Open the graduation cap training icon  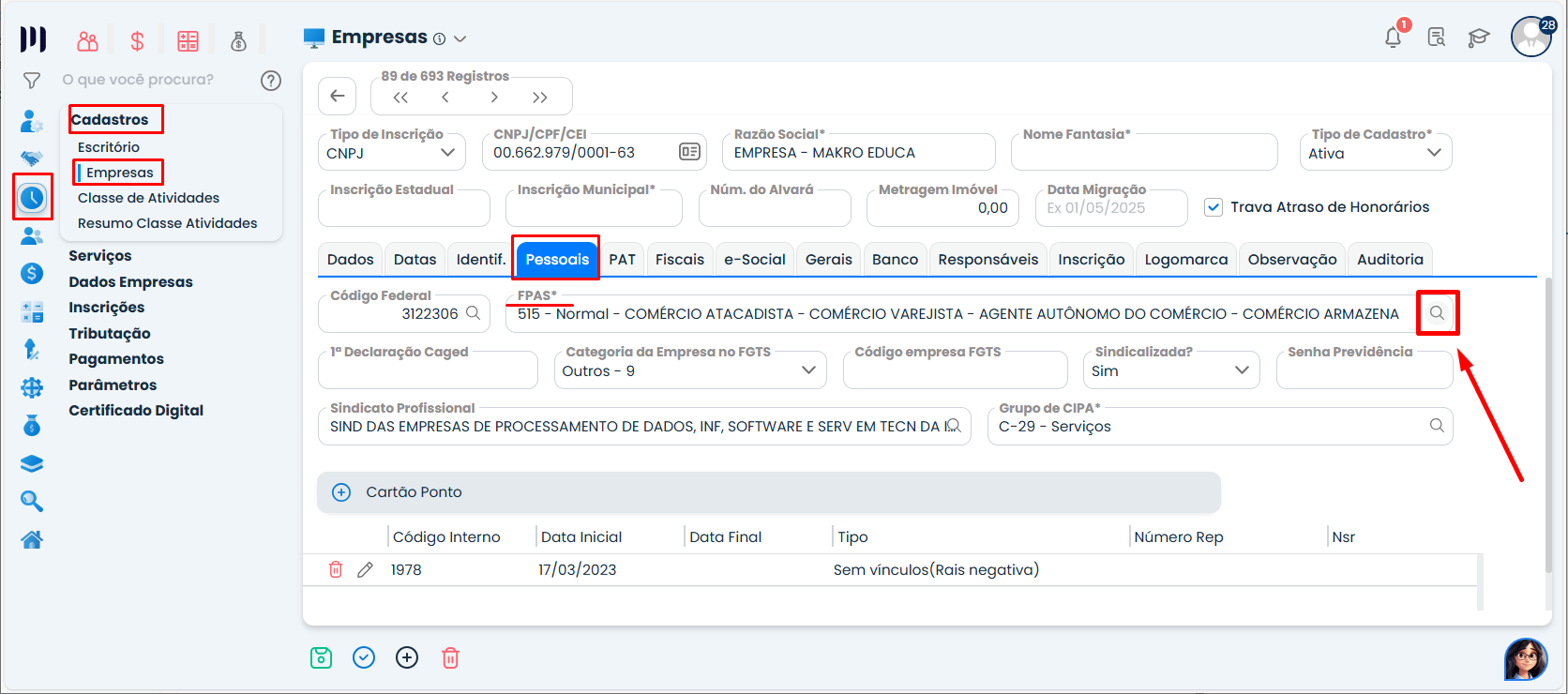pyautogui.click(x=1479, y=38)
